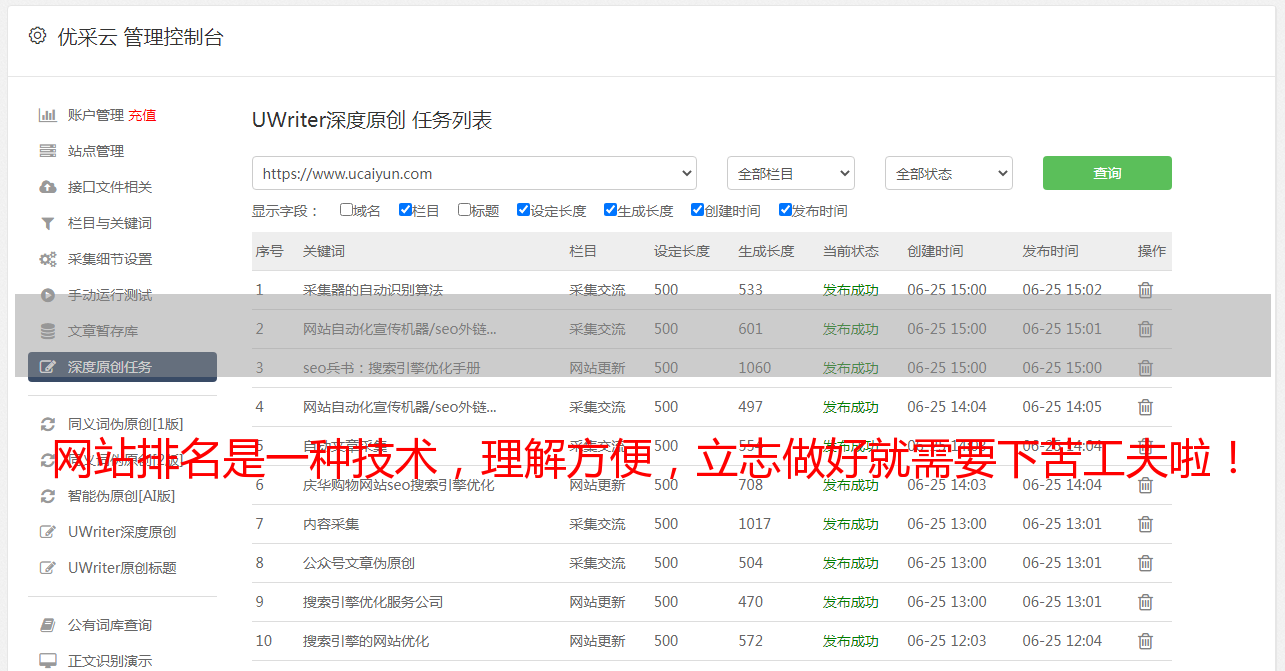Delete row 1 using its trash icon
Image resolution: width=1285 pixels, height=671 pixels.
pos(1145,290)
